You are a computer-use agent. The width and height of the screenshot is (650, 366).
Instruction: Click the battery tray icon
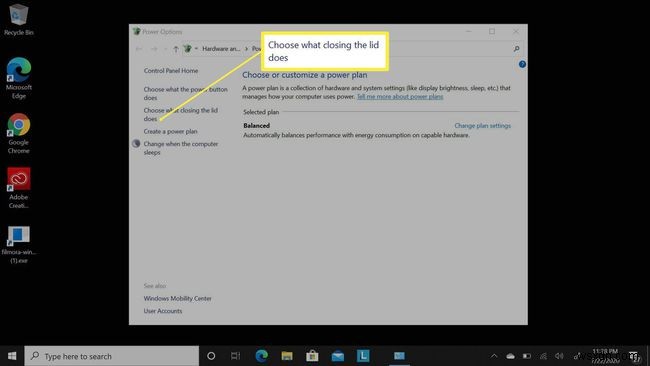[527, 356]
